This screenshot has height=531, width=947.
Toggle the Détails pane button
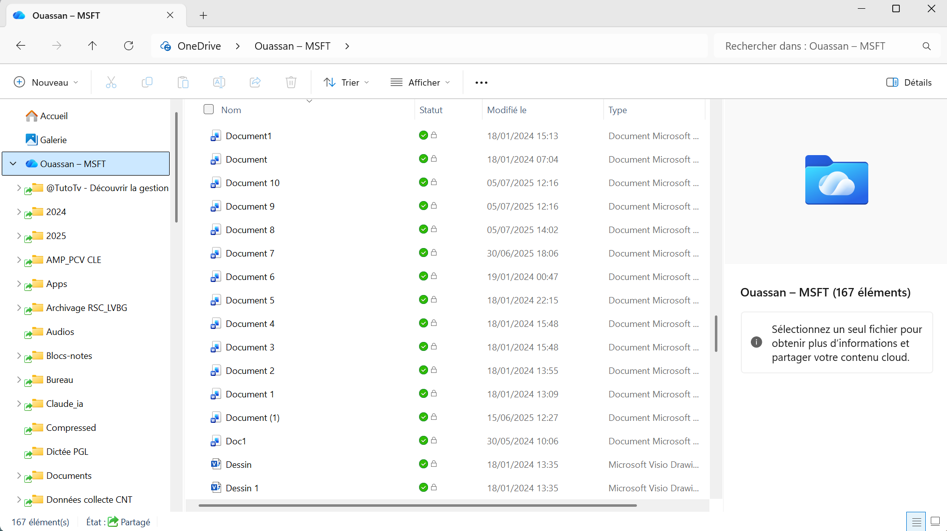[x=908, y=82]
